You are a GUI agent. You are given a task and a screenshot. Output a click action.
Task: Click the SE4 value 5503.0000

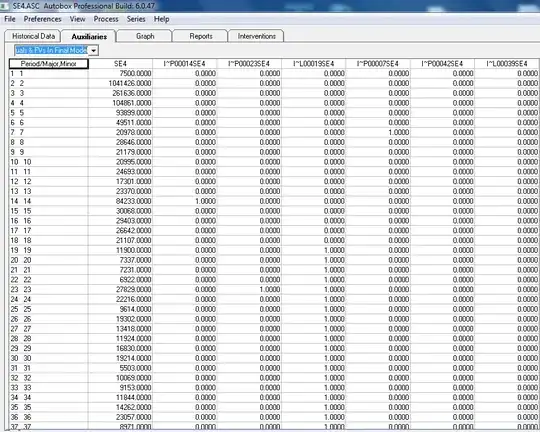[121, 368]
